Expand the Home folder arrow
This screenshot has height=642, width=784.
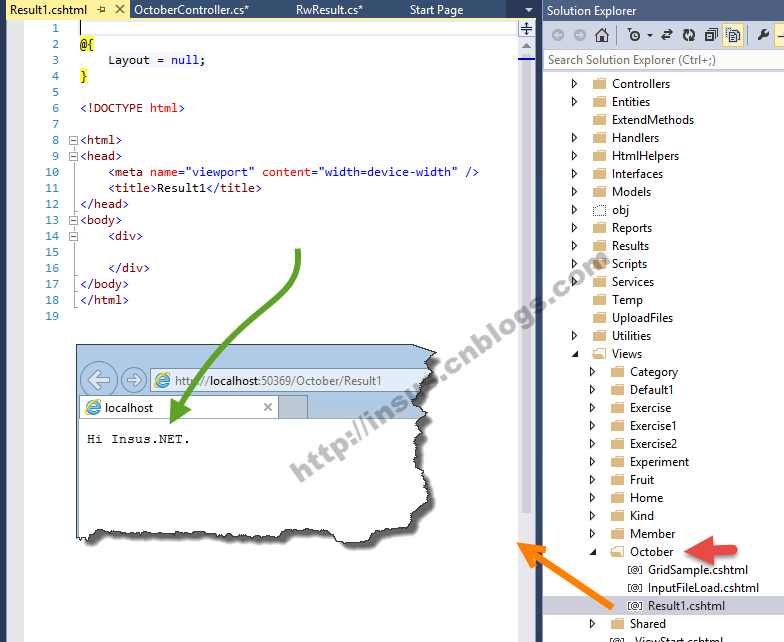point(592,498)
